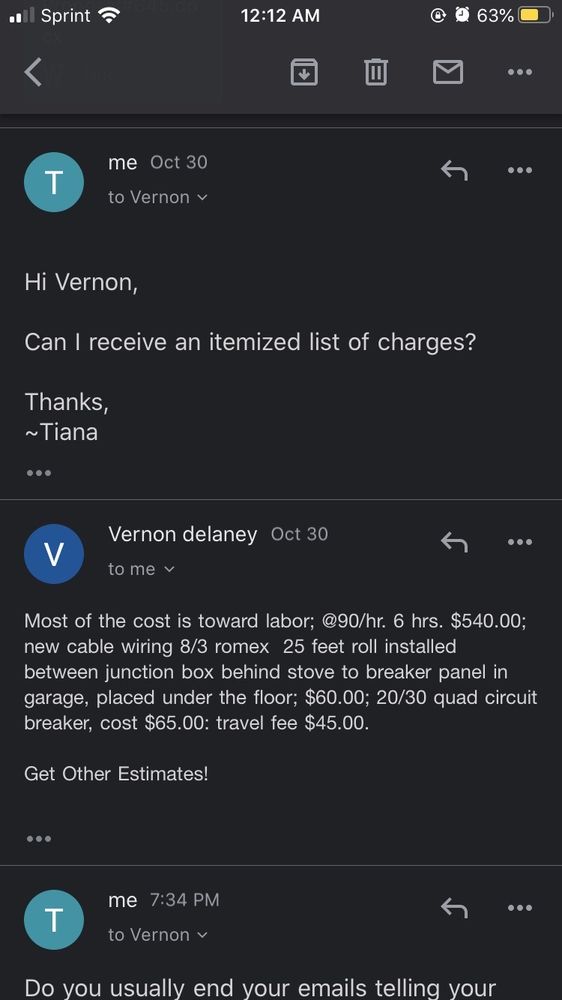Delete the conversation with trash icon
Viewport: 562px width, 1000px height.
click(376, 71)
